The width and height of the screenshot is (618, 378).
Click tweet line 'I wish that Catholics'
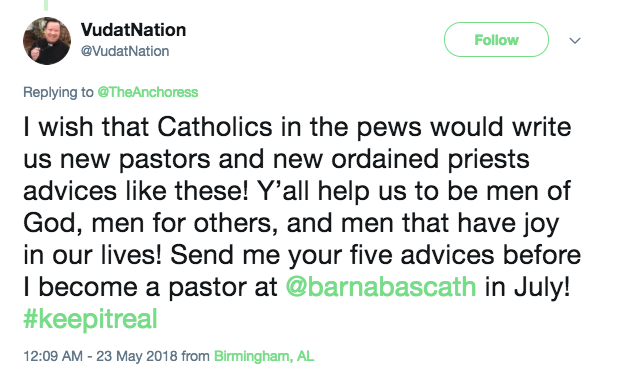click(x=148, y=127)
